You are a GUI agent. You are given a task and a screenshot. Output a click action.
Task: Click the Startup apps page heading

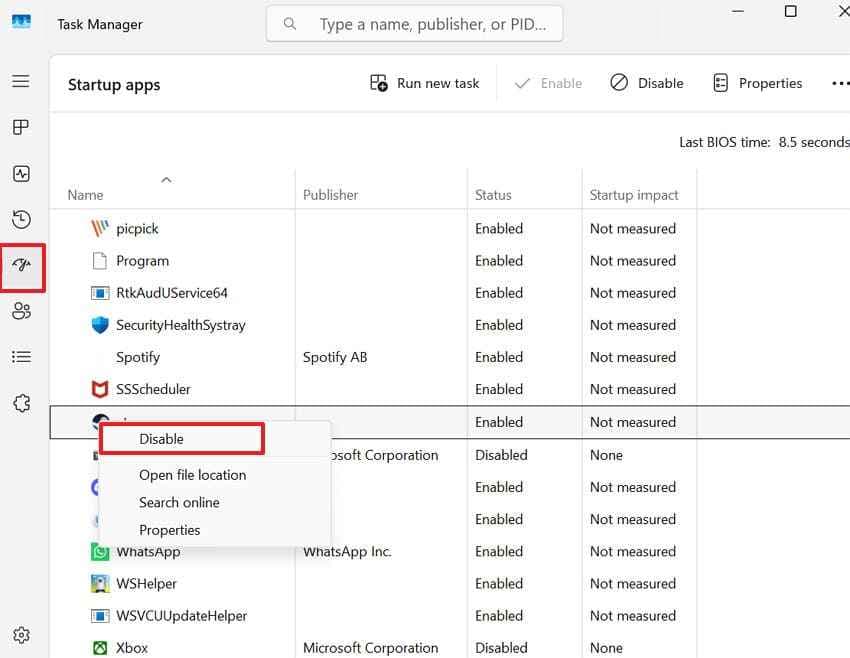pos(114,85)
